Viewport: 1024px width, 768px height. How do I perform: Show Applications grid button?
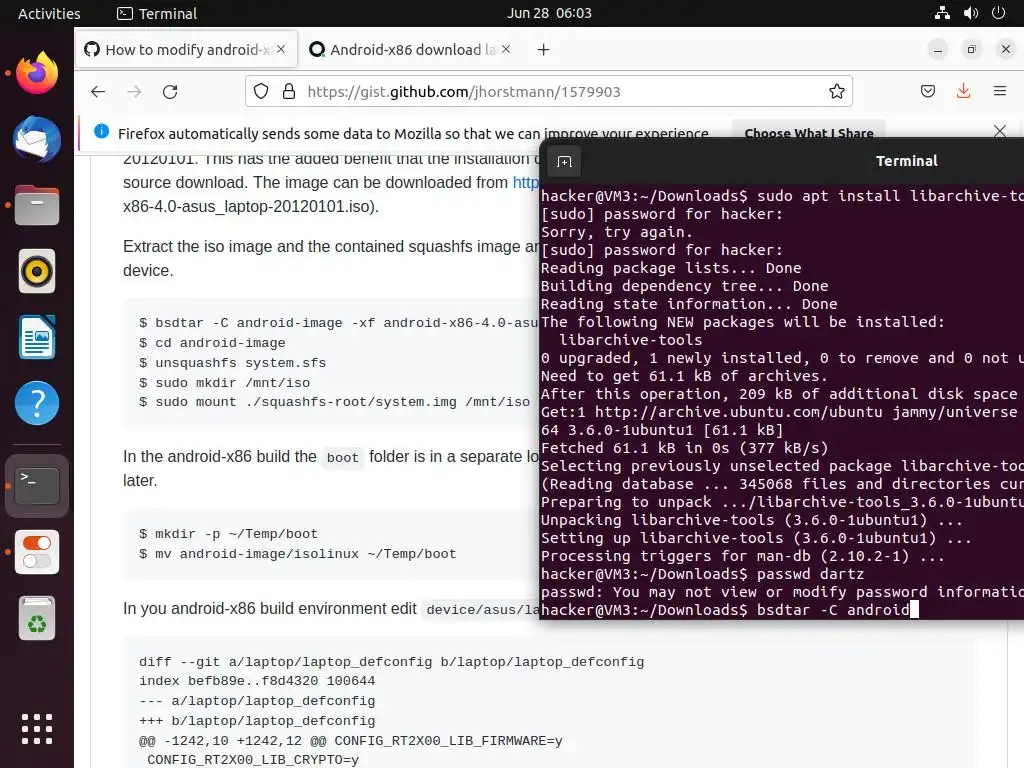click(x=37, y=729)
